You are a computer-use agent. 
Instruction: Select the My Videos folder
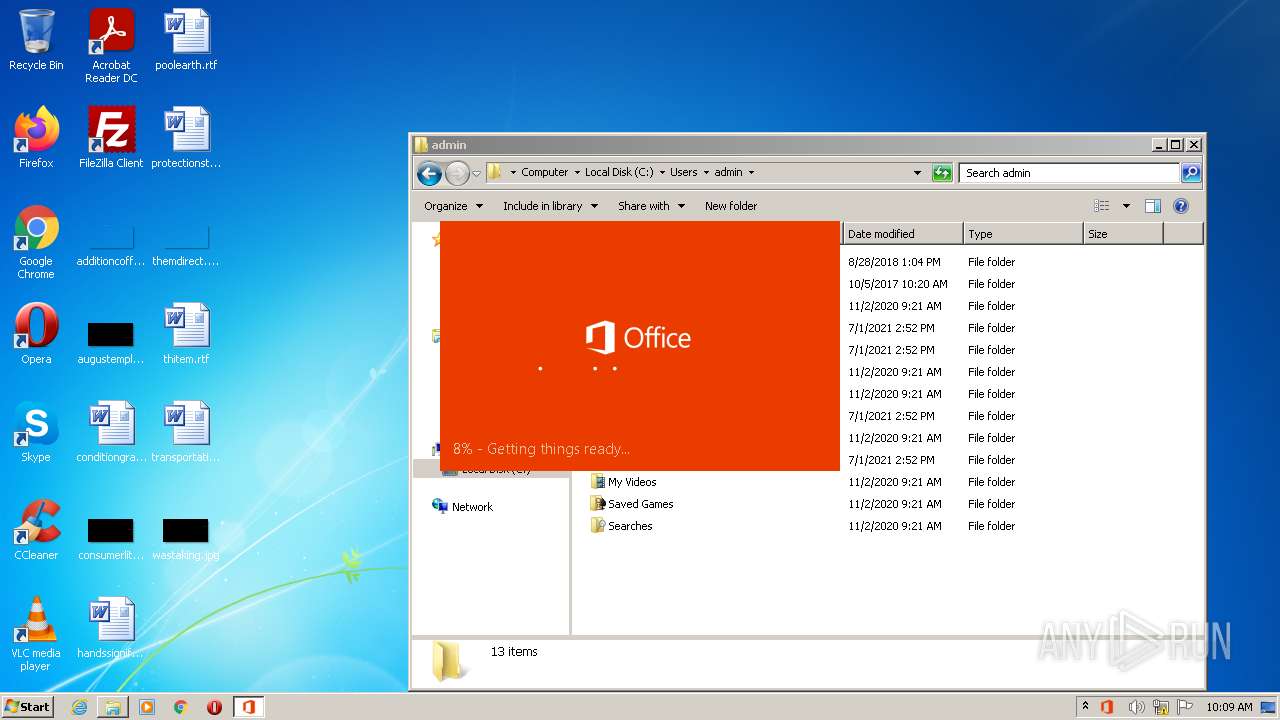[x=623, y=482]
